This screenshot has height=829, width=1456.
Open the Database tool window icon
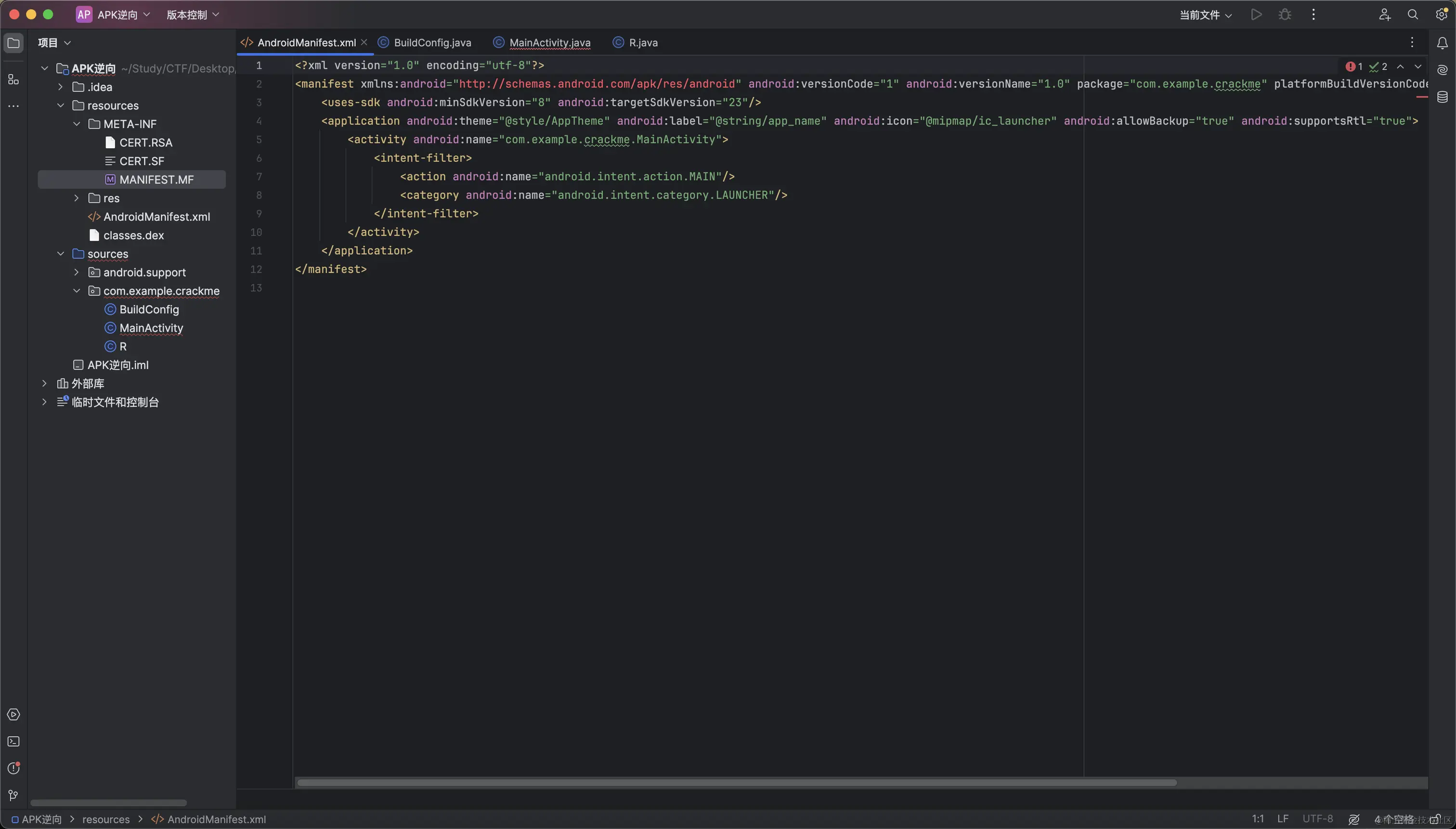pyautogui.click(x=1442, y=97)
